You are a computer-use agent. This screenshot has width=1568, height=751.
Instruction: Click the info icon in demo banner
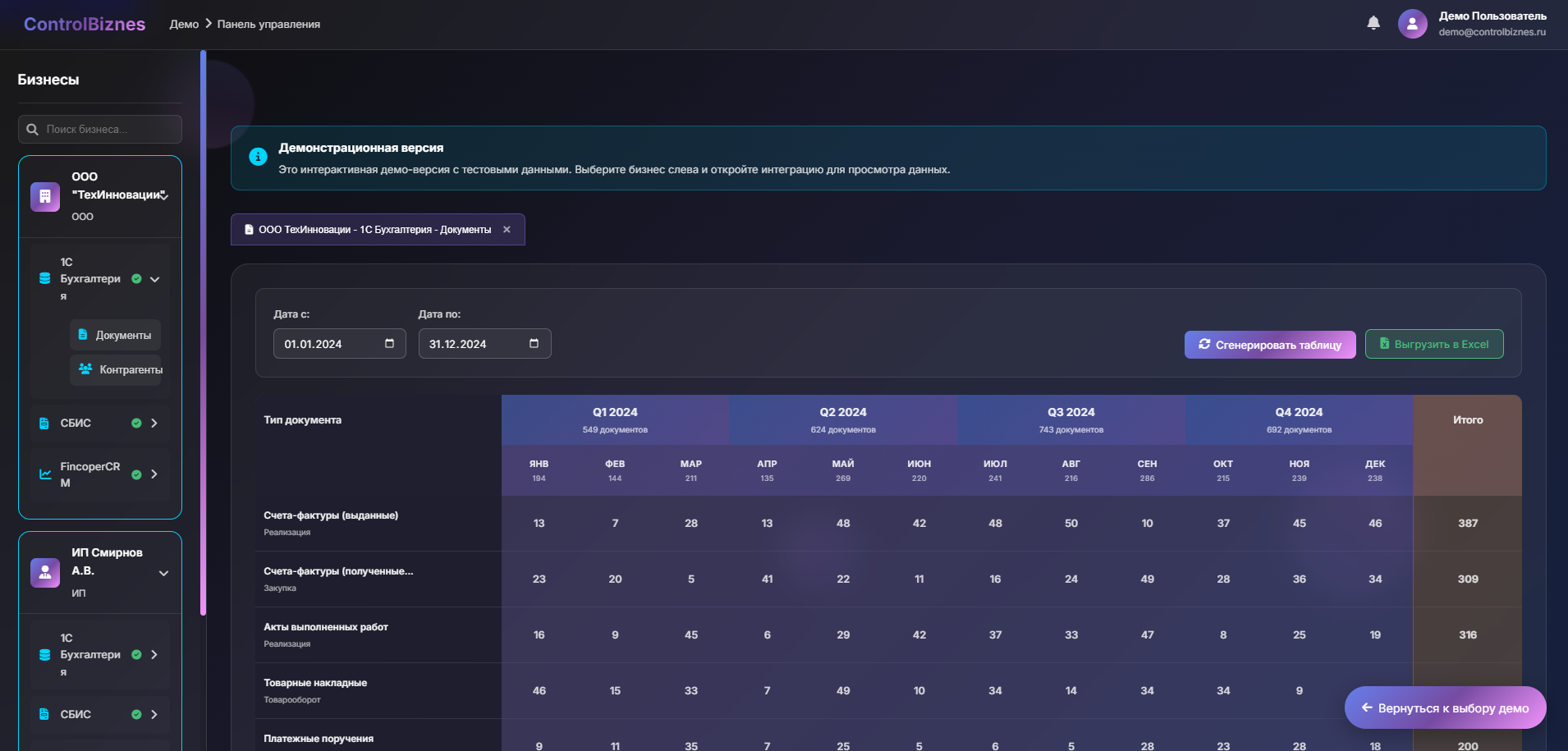[258, 157]
